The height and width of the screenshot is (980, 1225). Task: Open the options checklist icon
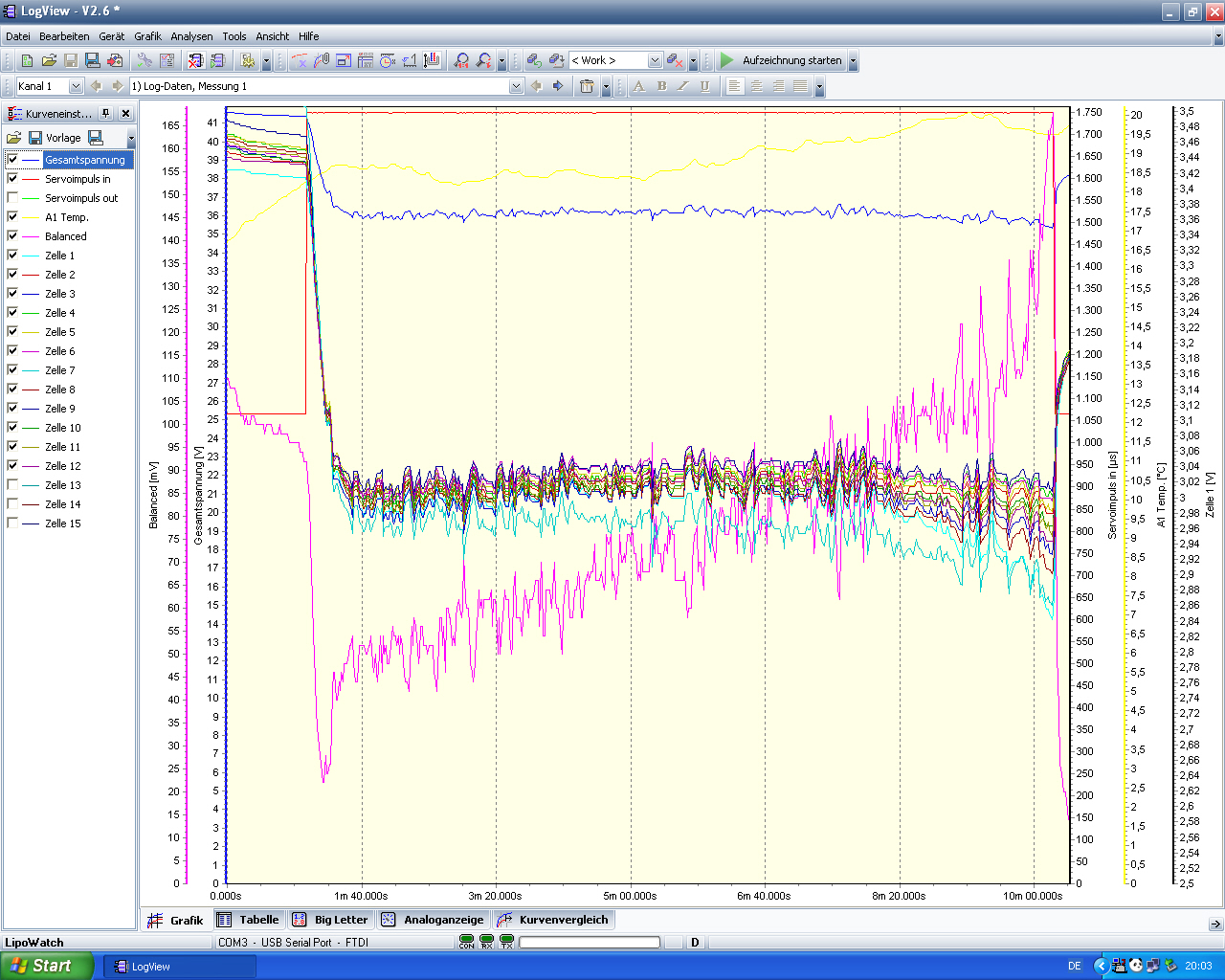[167, 60]
